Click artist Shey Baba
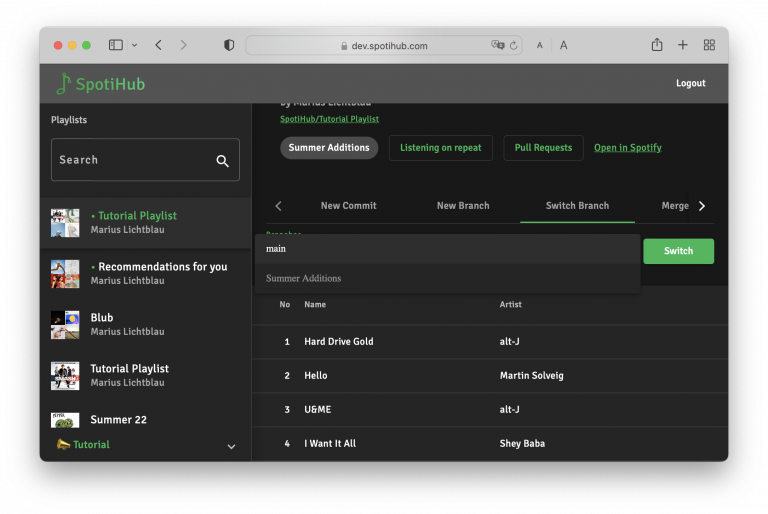Viewport: 768px width, 514px height. 522,443
